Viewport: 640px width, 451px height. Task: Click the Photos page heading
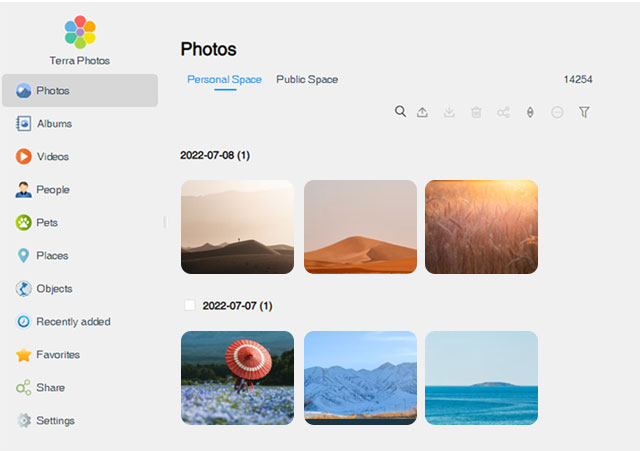tap(209, 49)
